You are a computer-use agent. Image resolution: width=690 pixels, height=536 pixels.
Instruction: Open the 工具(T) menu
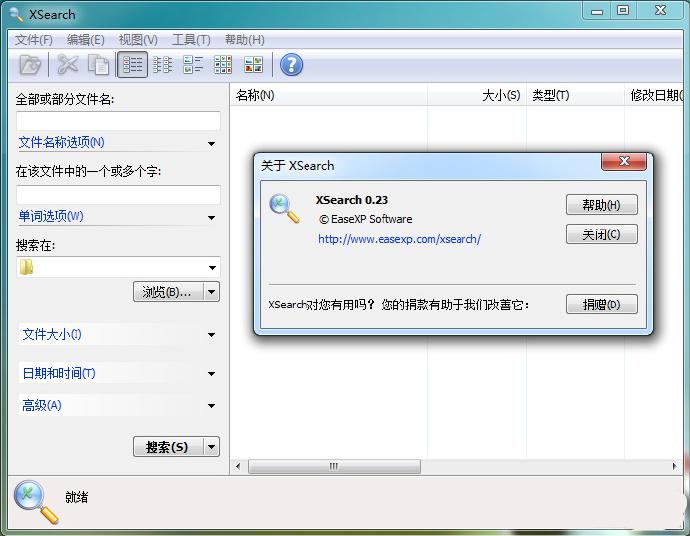pos(191,40)
